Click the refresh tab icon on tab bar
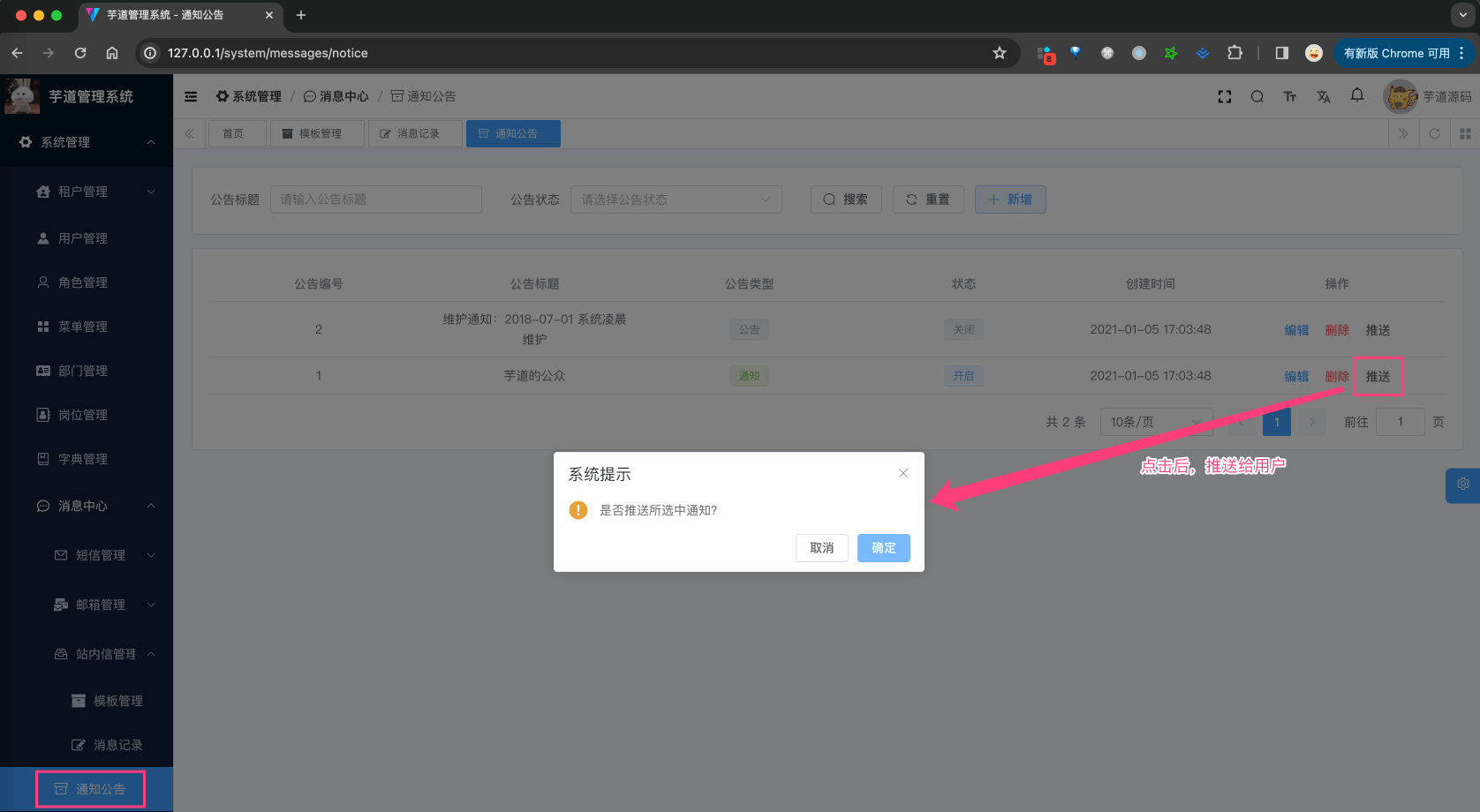1480x812 pixels. [1434, 134]
